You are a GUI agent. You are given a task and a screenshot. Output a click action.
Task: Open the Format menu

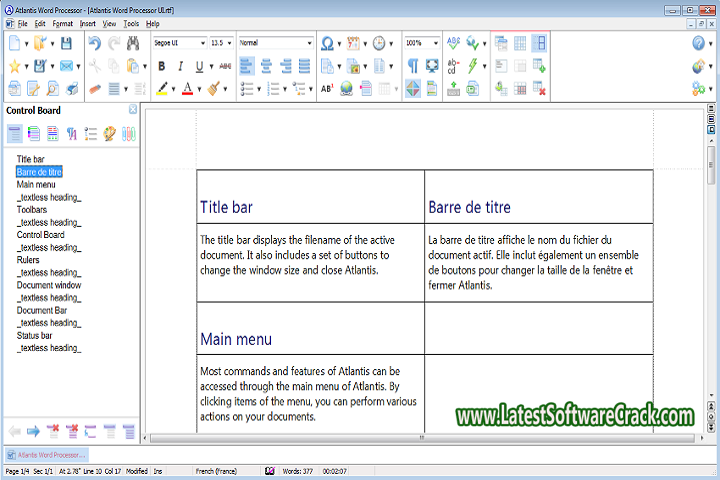[x=62, y=23]
